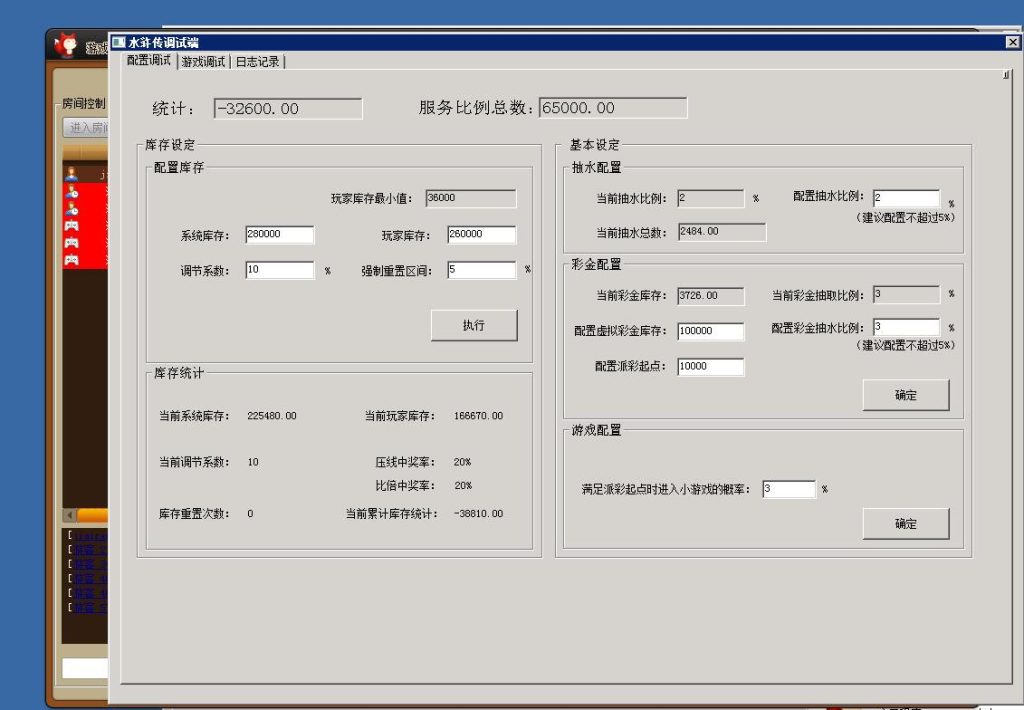Switch to the 游戏调试 tab
This screenshot has width=1024, height=710.
pyautogui.click(x=203, y=62)
